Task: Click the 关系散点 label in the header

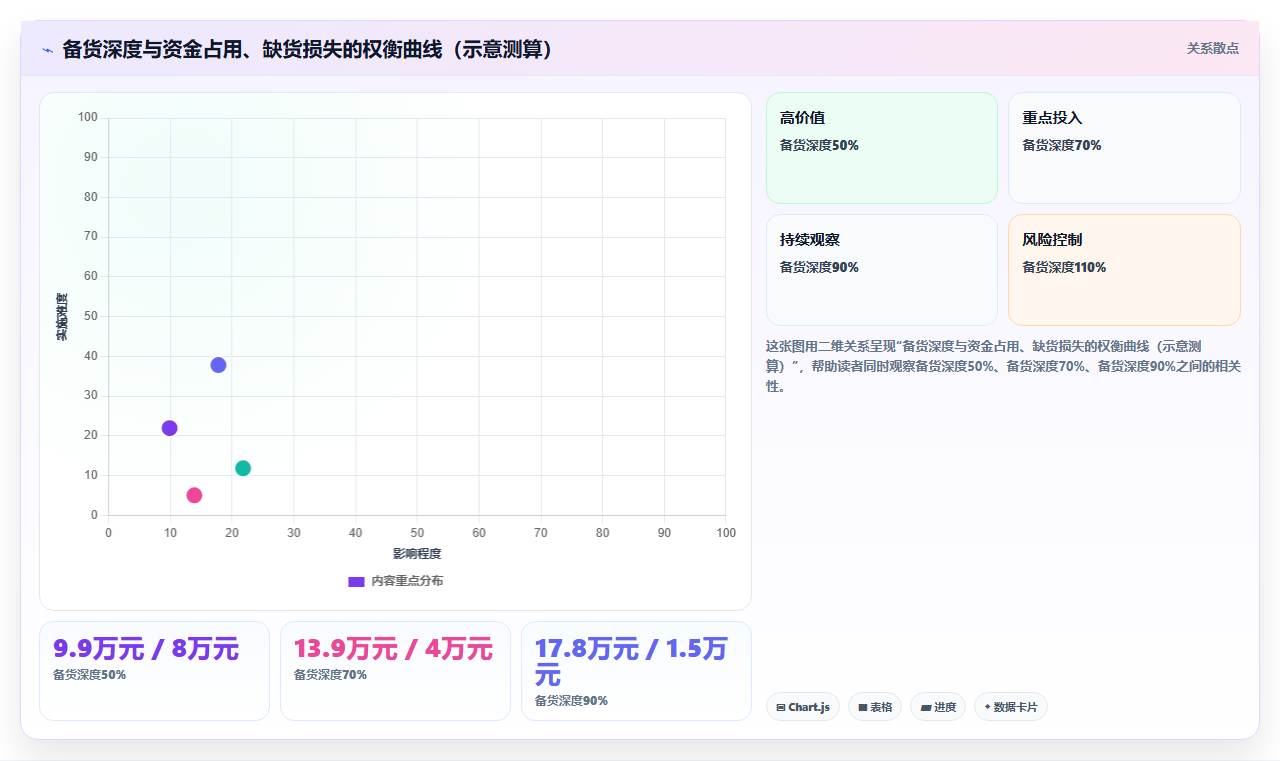Action: [1213, 48]
